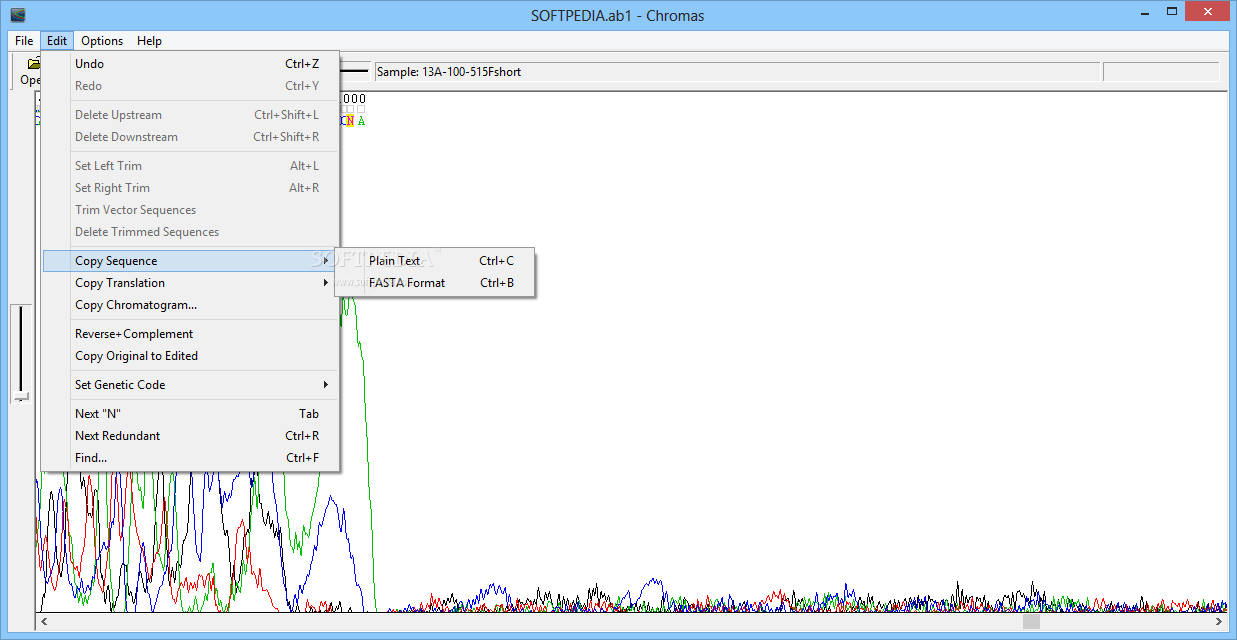
Task: Copy sequence in FASTA Format
Action: (435, 283)
